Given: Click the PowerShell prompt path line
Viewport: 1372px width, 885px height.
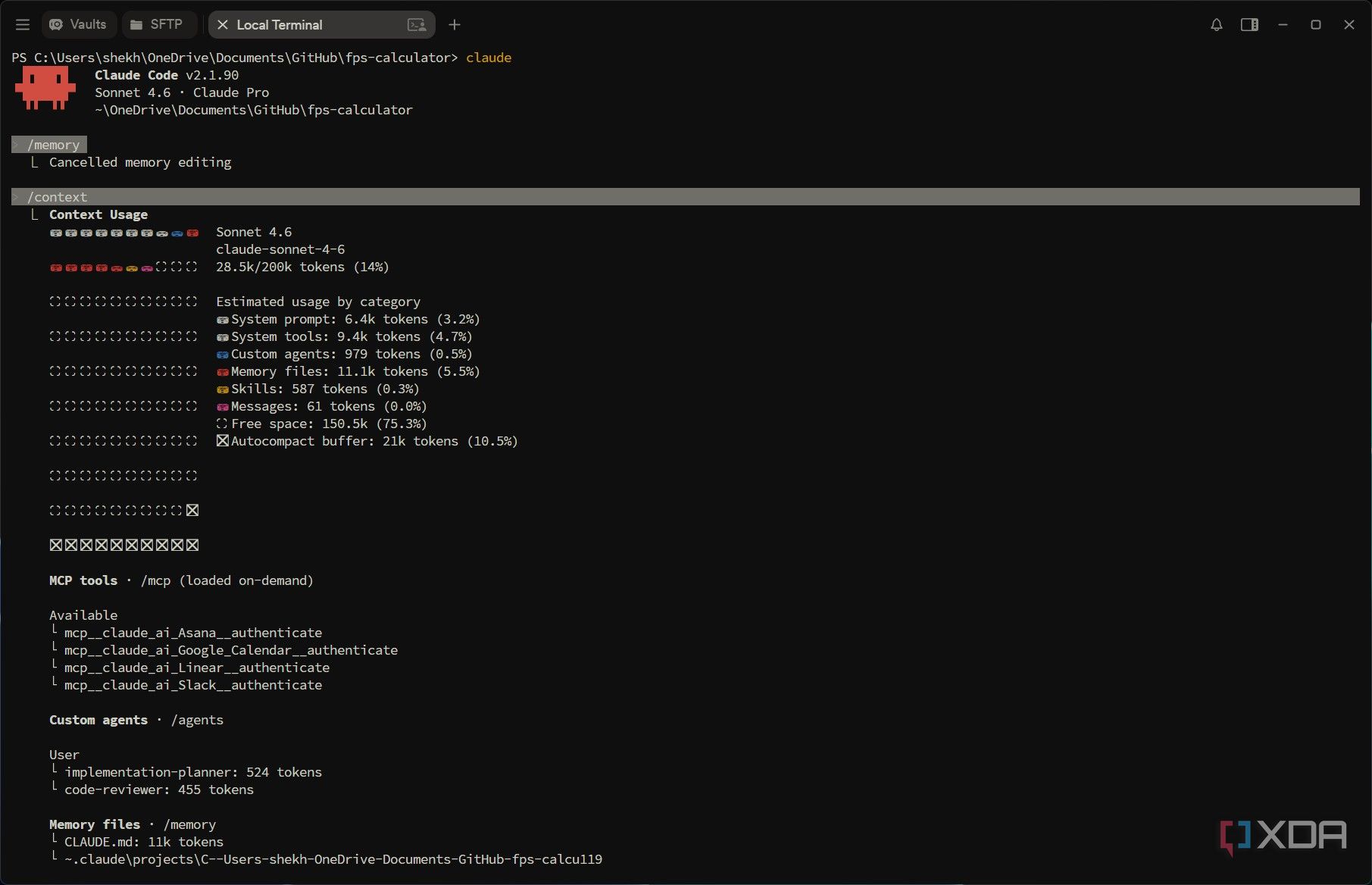Looking at the screenshot, I should 261,58.
